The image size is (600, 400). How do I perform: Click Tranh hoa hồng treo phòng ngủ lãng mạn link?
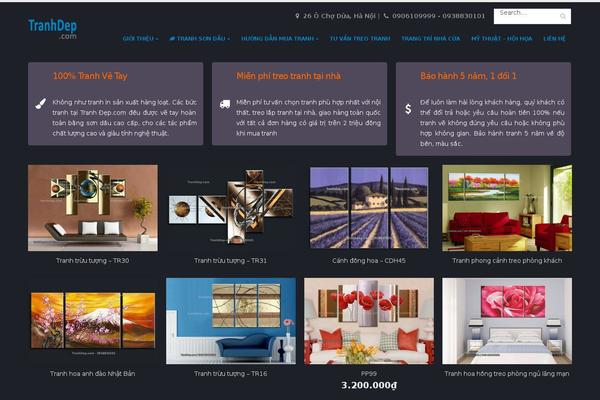click(507, 374)
